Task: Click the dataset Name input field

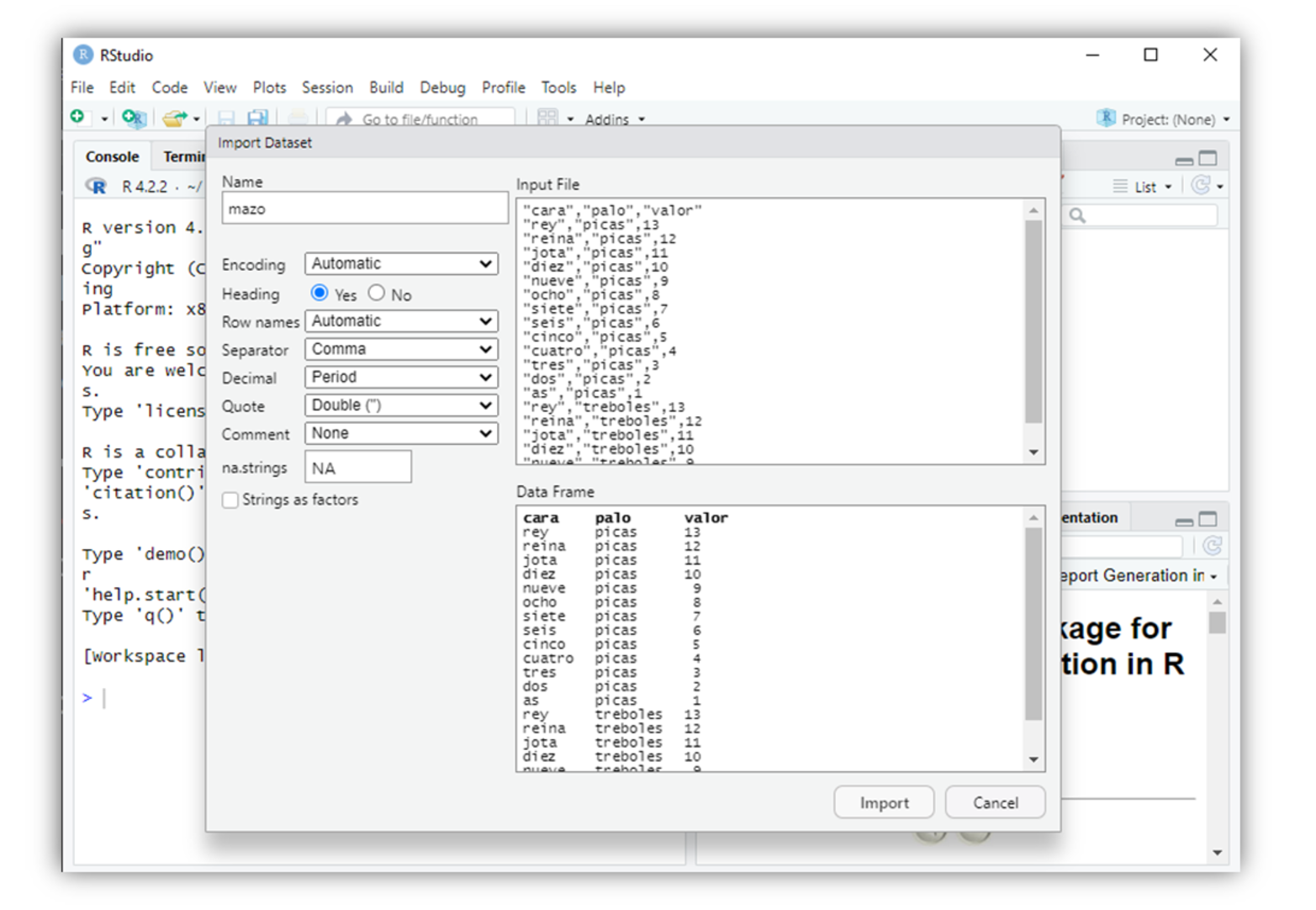Action: pyautogui.click(x=364, y=209)
